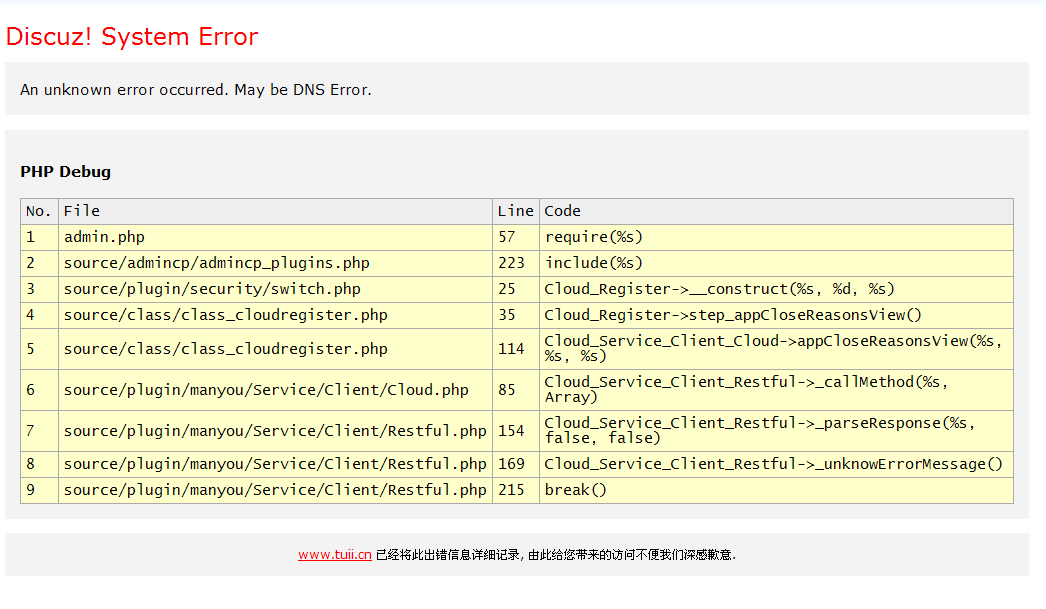The image size is (1046, 609).
Task: Click the include(%s) code cell
Action: (593, 263)
